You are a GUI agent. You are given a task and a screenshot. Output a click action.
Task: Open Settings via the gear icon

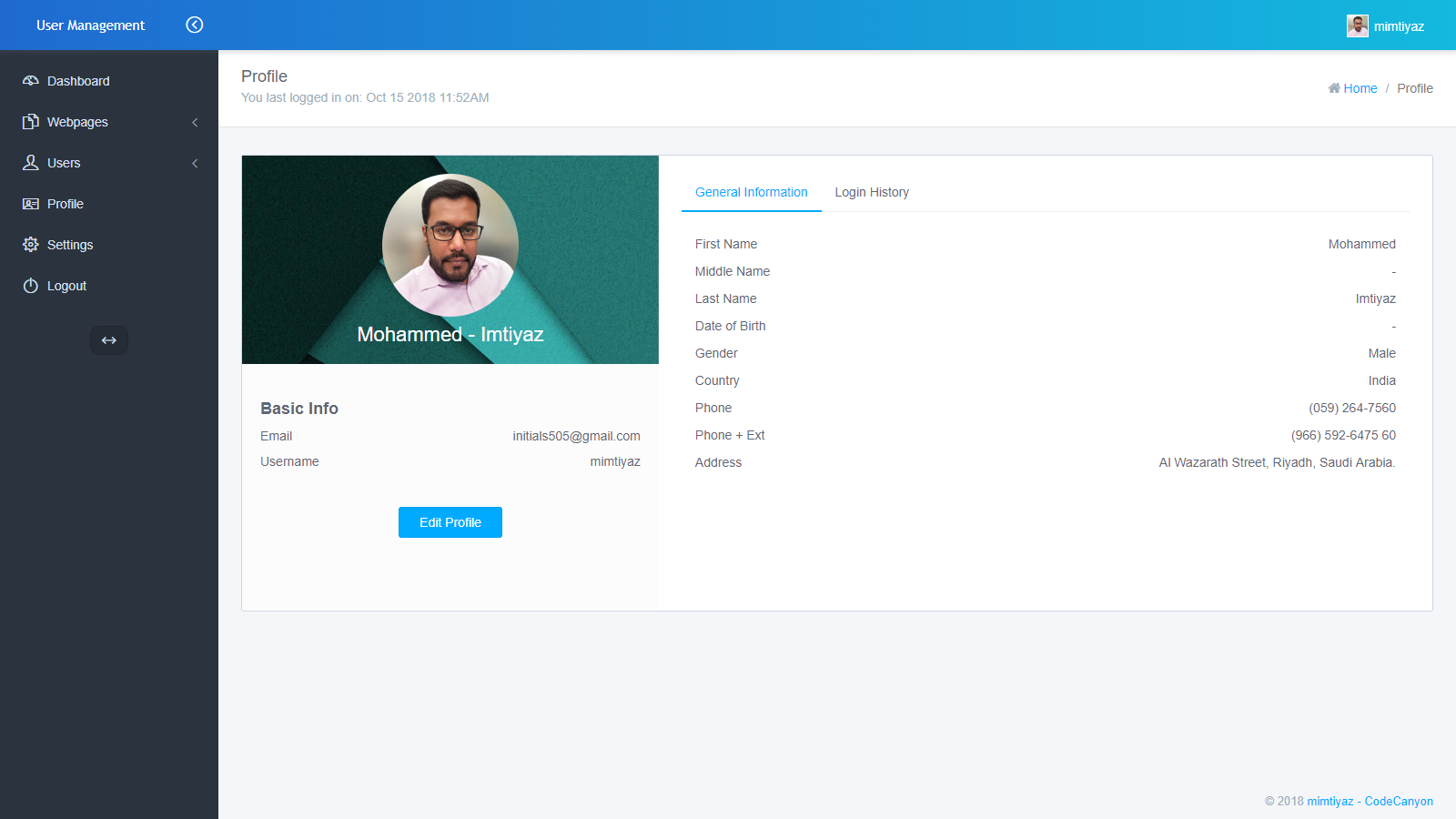pos(30,244)
